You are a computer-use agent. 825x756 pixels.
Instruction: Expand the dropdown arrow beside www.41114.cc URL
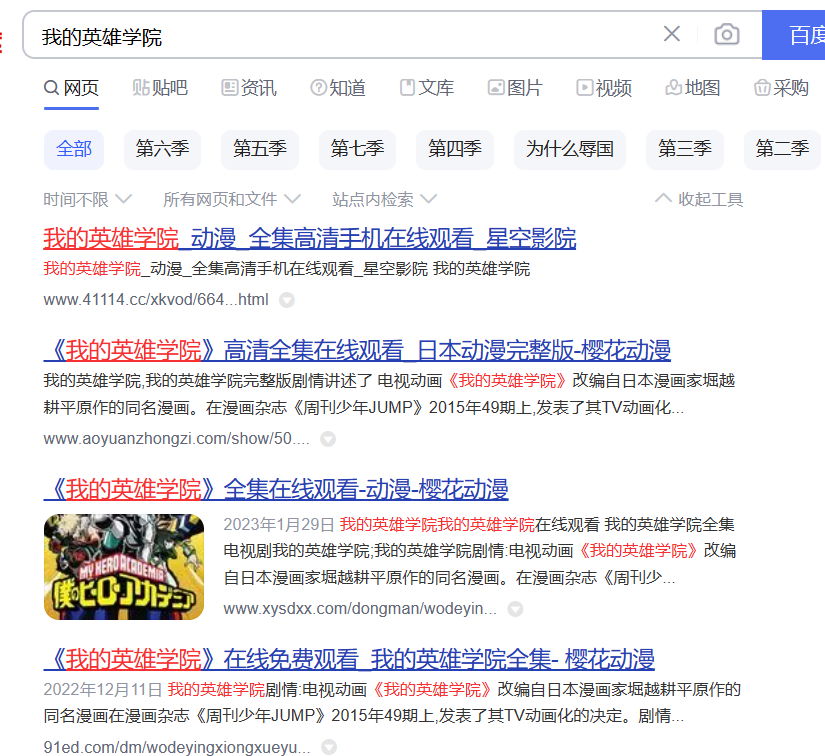pyautogui.click(x=287, y=300)
